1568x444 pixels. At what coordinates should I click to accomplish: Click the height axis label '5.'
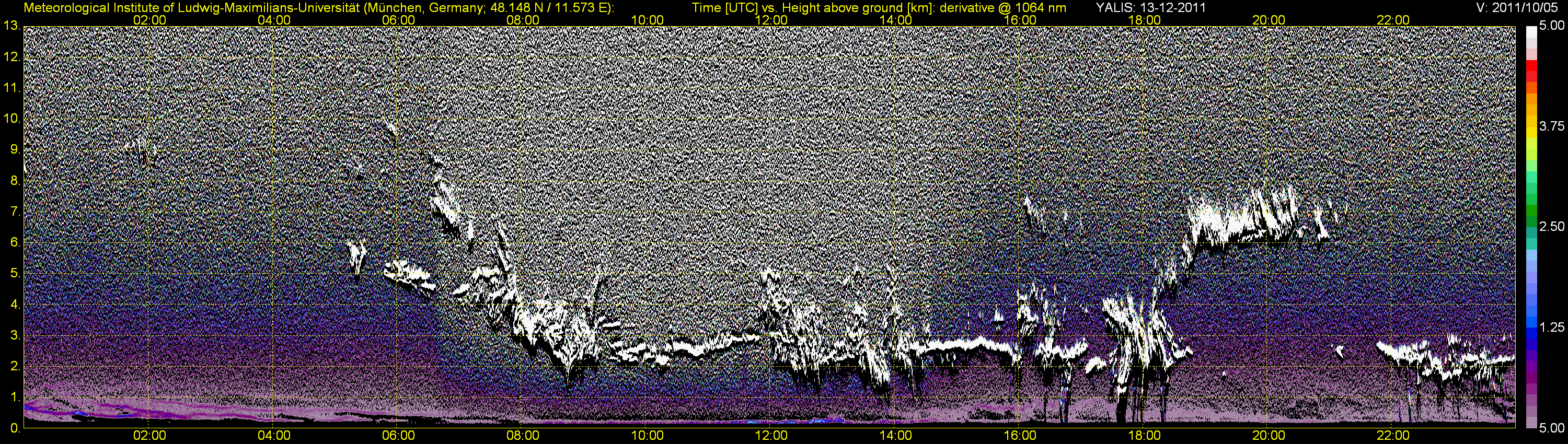click(x=16, y=274)
